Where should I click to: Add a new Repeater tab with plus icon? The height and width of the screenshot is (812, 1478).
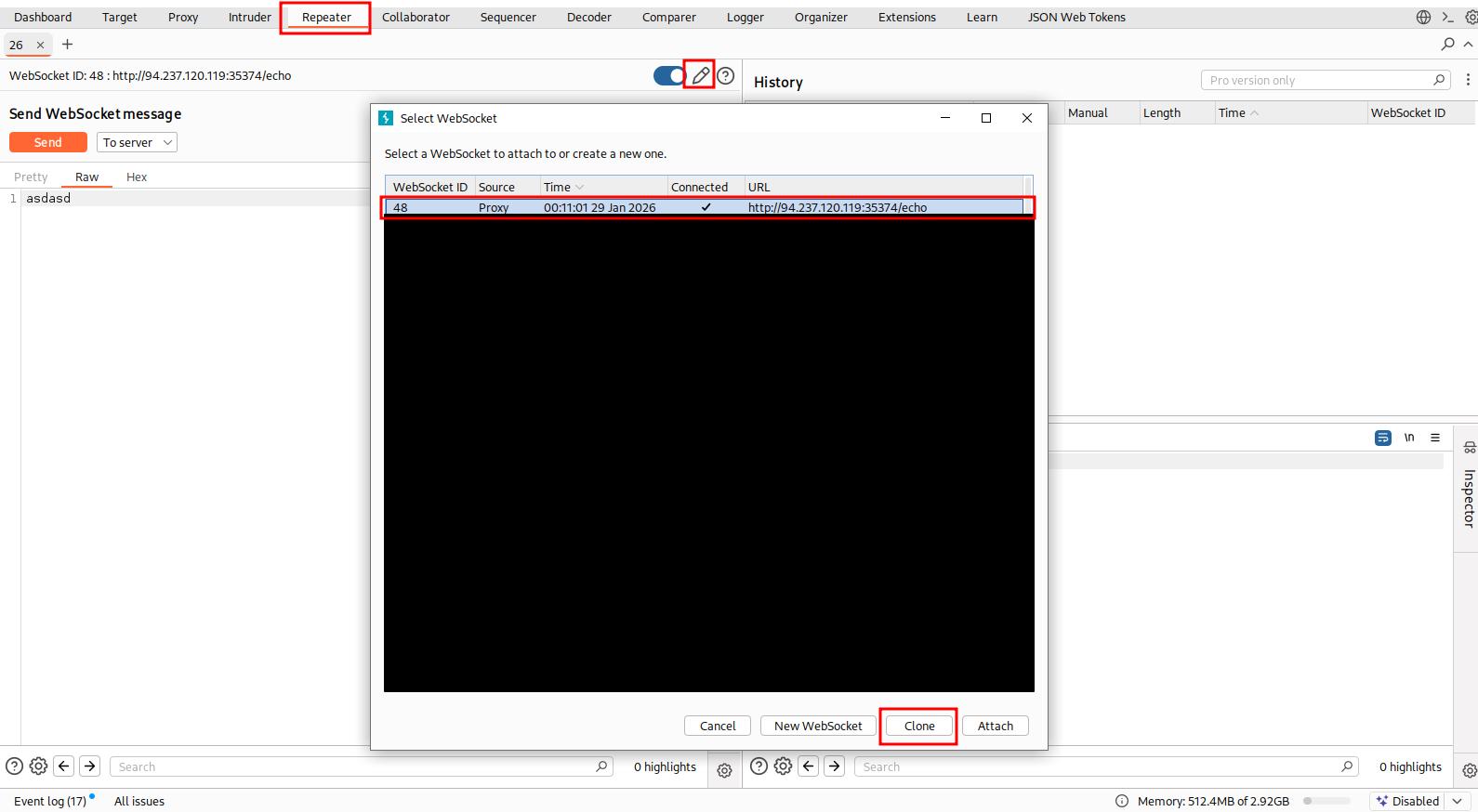67,44
